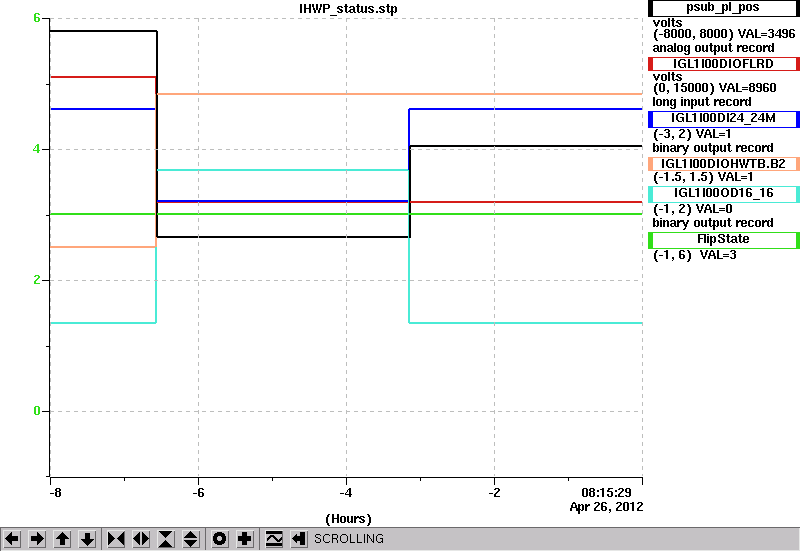Click the wavy-line graph icon in the toolbar
Screen dimensions: 800x551
pos(274,539)
